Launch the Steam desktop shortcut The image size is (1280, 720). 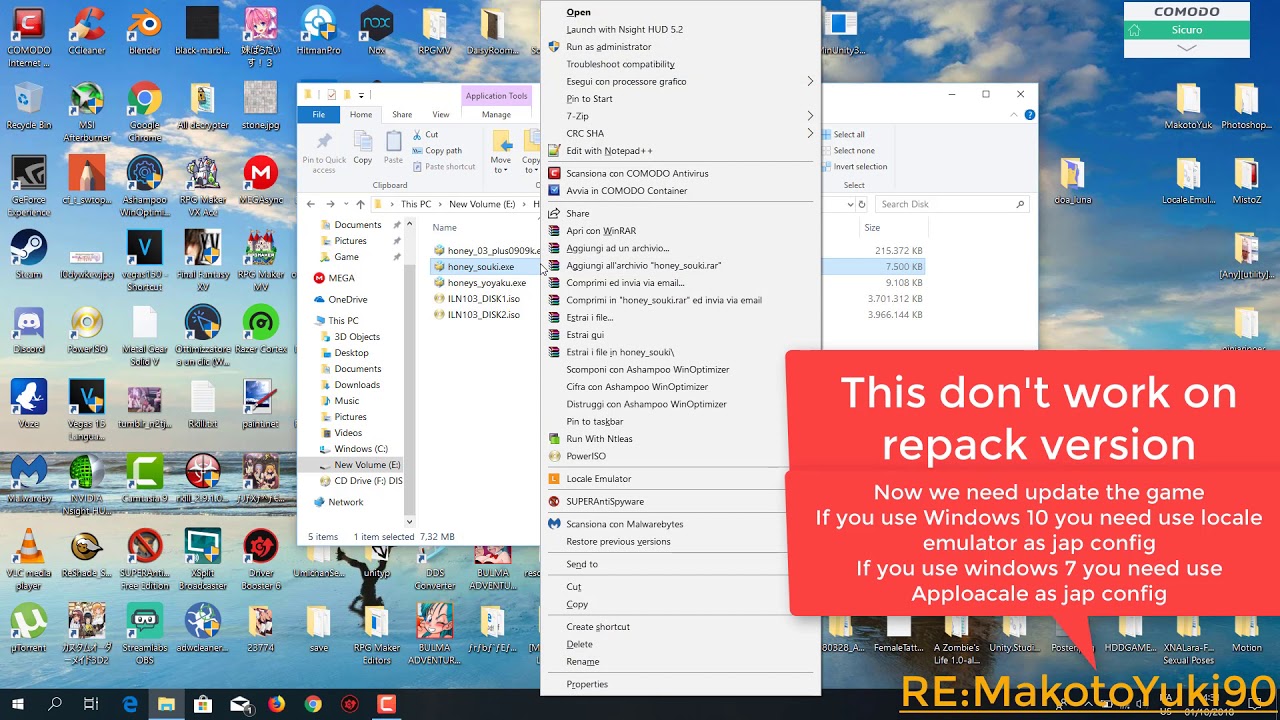point(28,254)
